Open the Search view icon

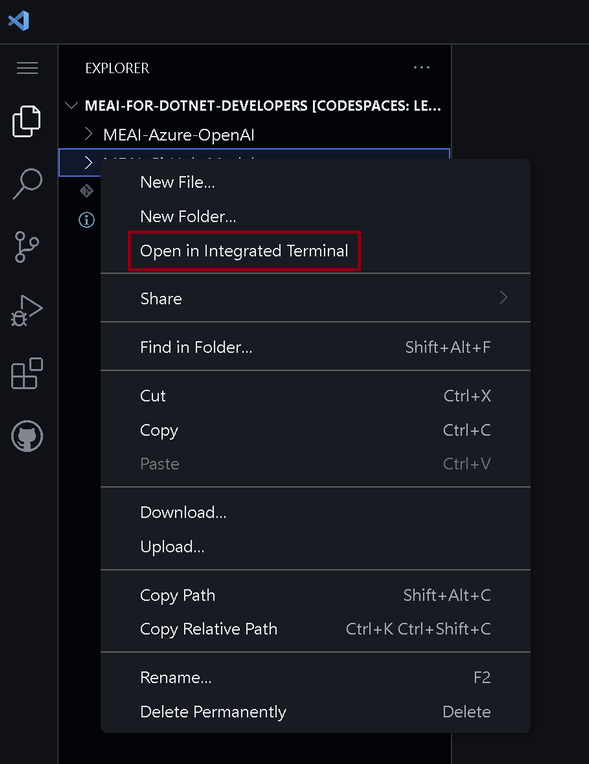tap(27, 184)
